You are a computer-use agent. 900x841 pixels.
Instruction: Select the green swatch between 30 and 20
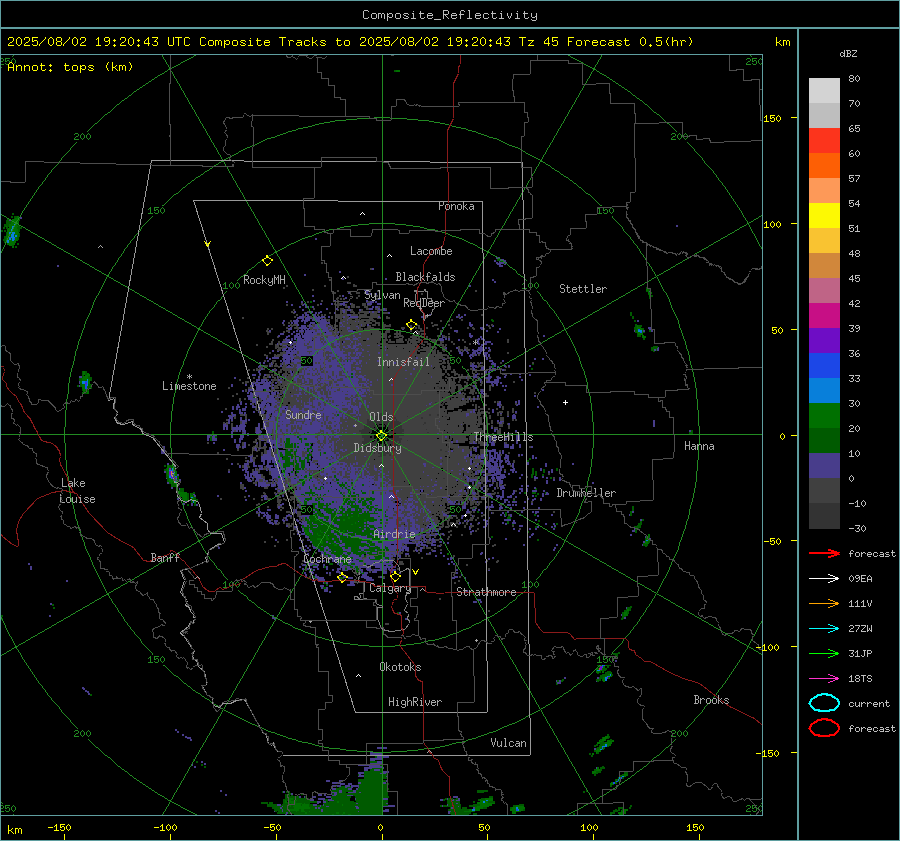click(824, 415)
